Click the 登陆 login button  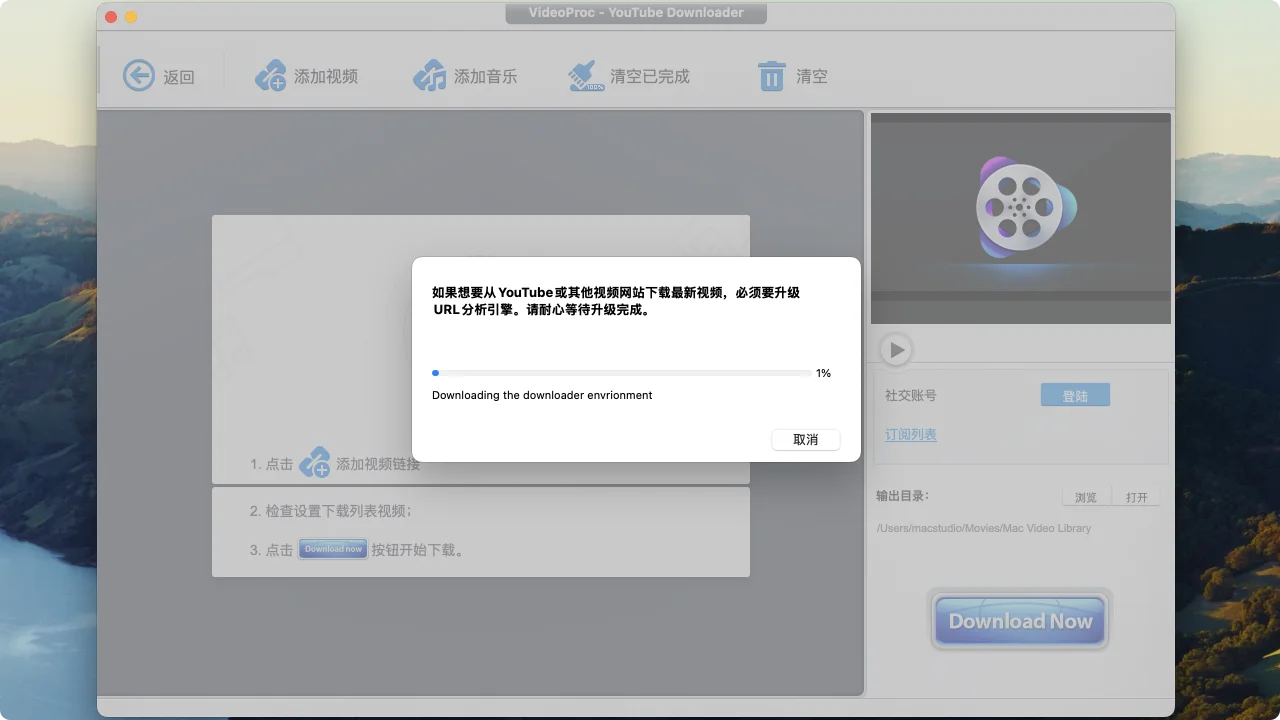pos(1075,395)
